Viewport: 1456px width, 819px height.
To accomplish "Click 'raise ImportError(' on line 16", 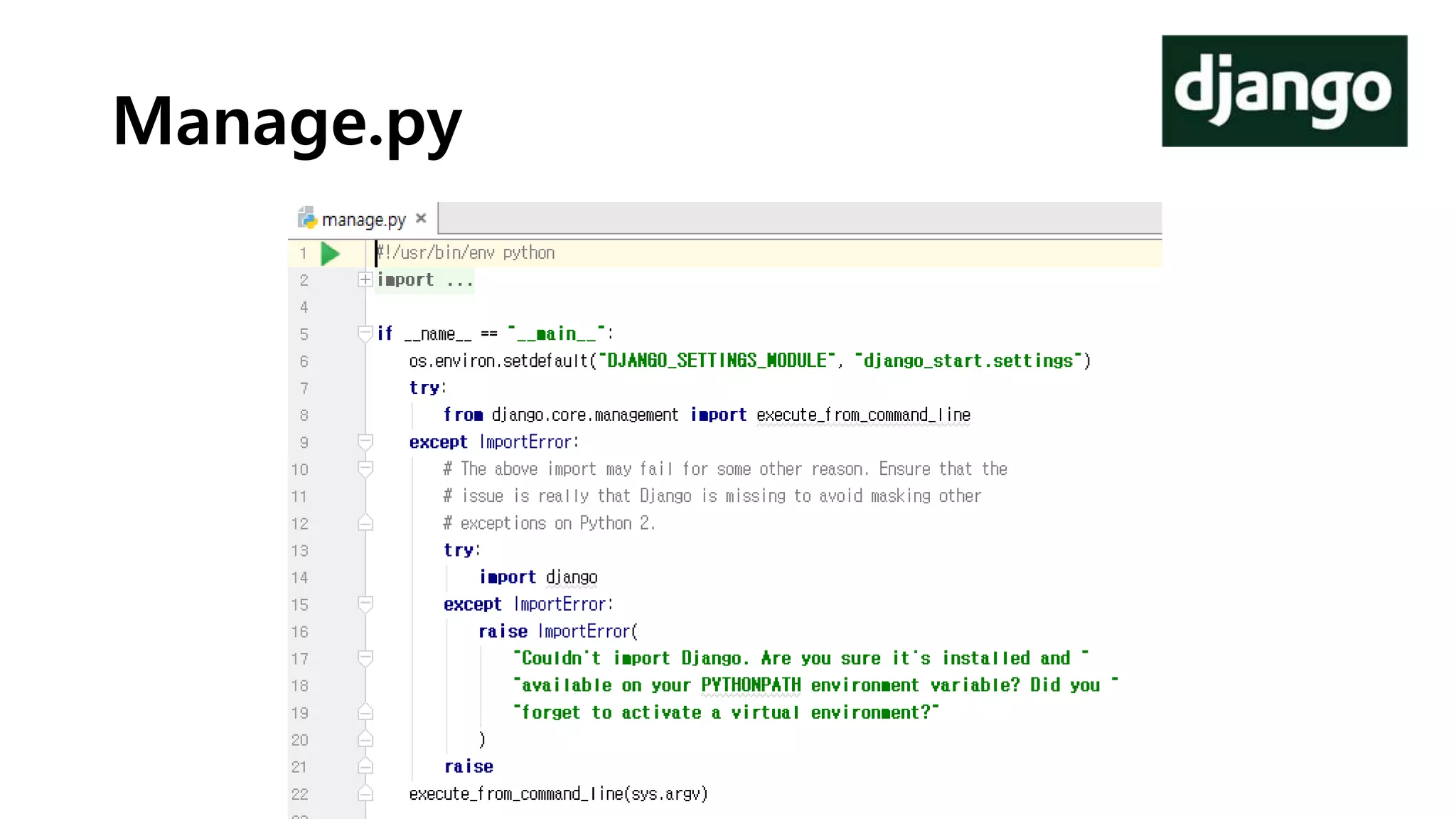I will 558,631.
